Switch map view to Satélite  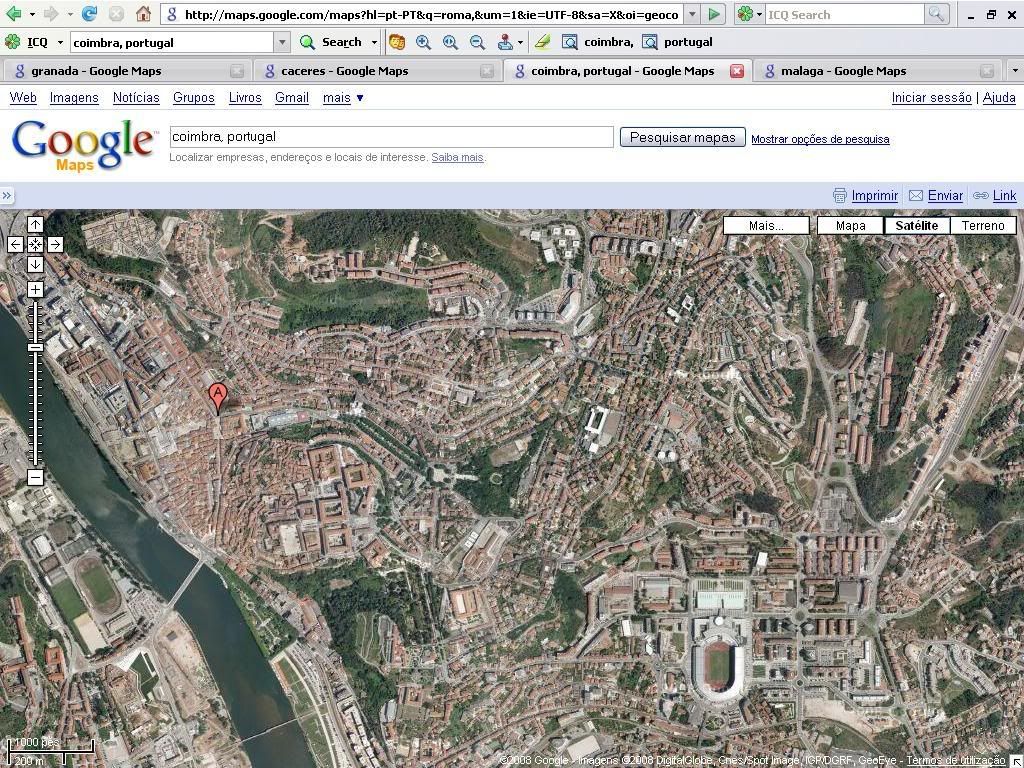916,225
